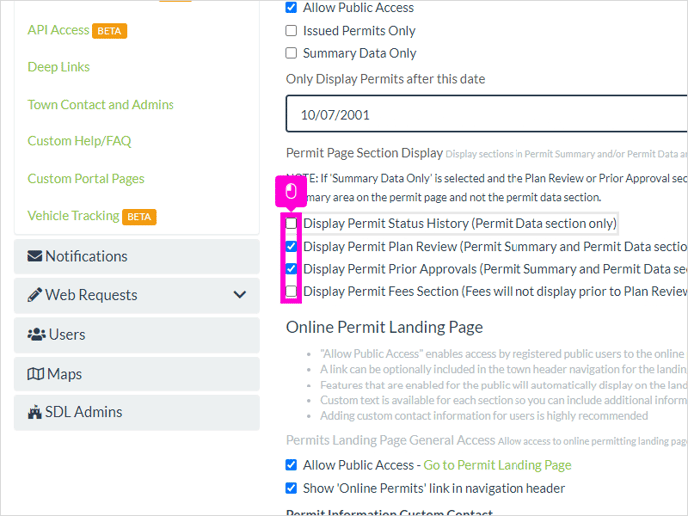The height and width of the screenshot is (516, 688).
Task: Uncheck landing page Allow Public Access checkbox
Action: tap(291, 465)
